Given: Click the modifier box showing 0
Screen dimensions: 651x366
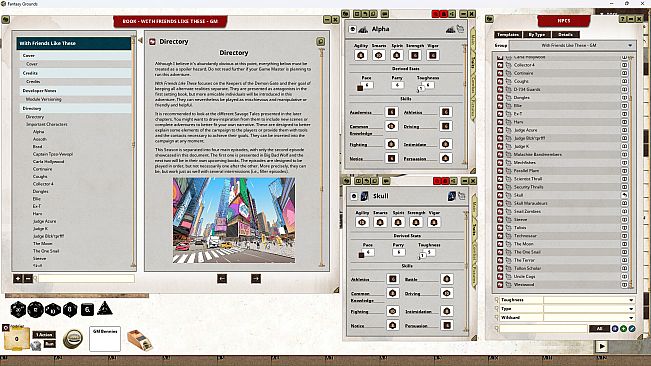Looking at the screenshot, I should 17,339.
